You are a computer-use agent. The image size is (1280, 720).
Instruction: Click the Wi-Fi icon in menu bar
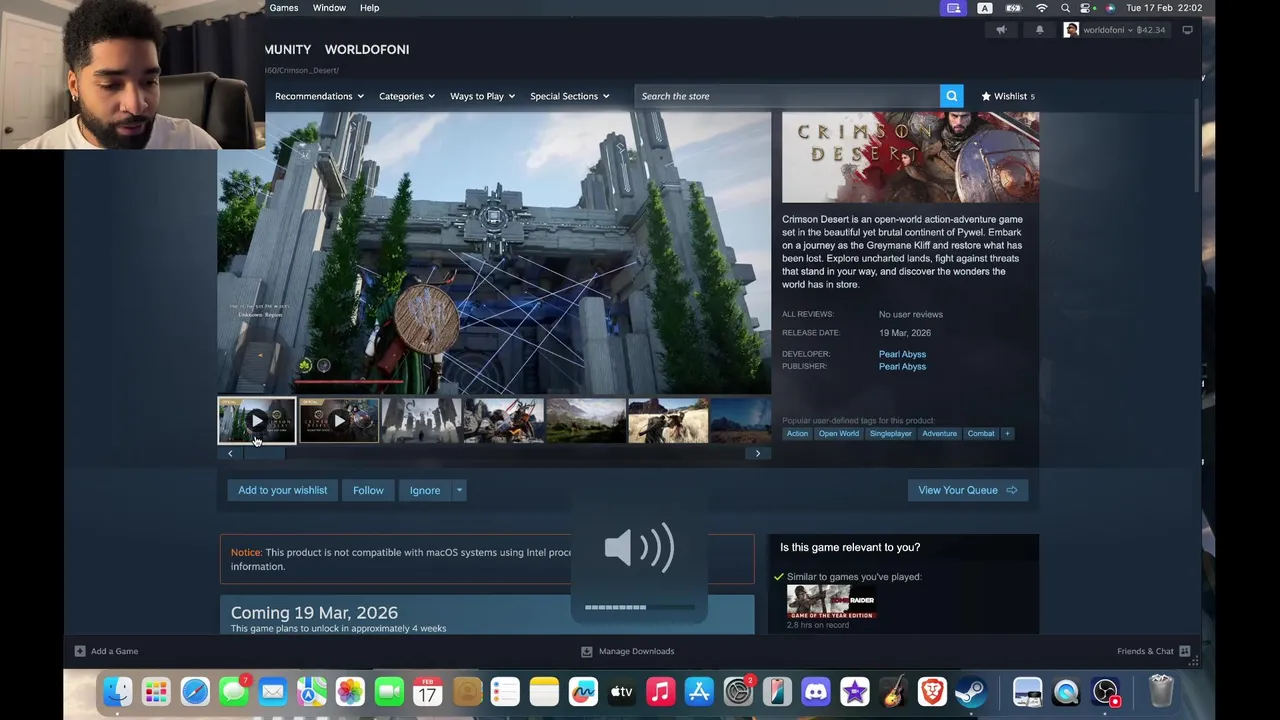coord(1041,8)
